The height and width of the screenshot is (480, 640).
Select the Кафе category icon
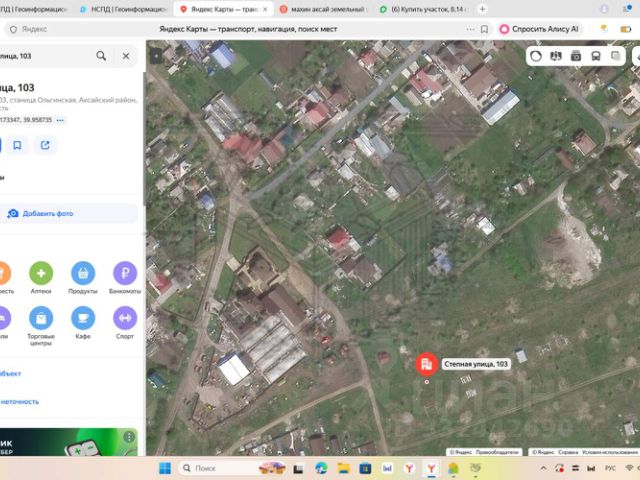coord(83,318)
